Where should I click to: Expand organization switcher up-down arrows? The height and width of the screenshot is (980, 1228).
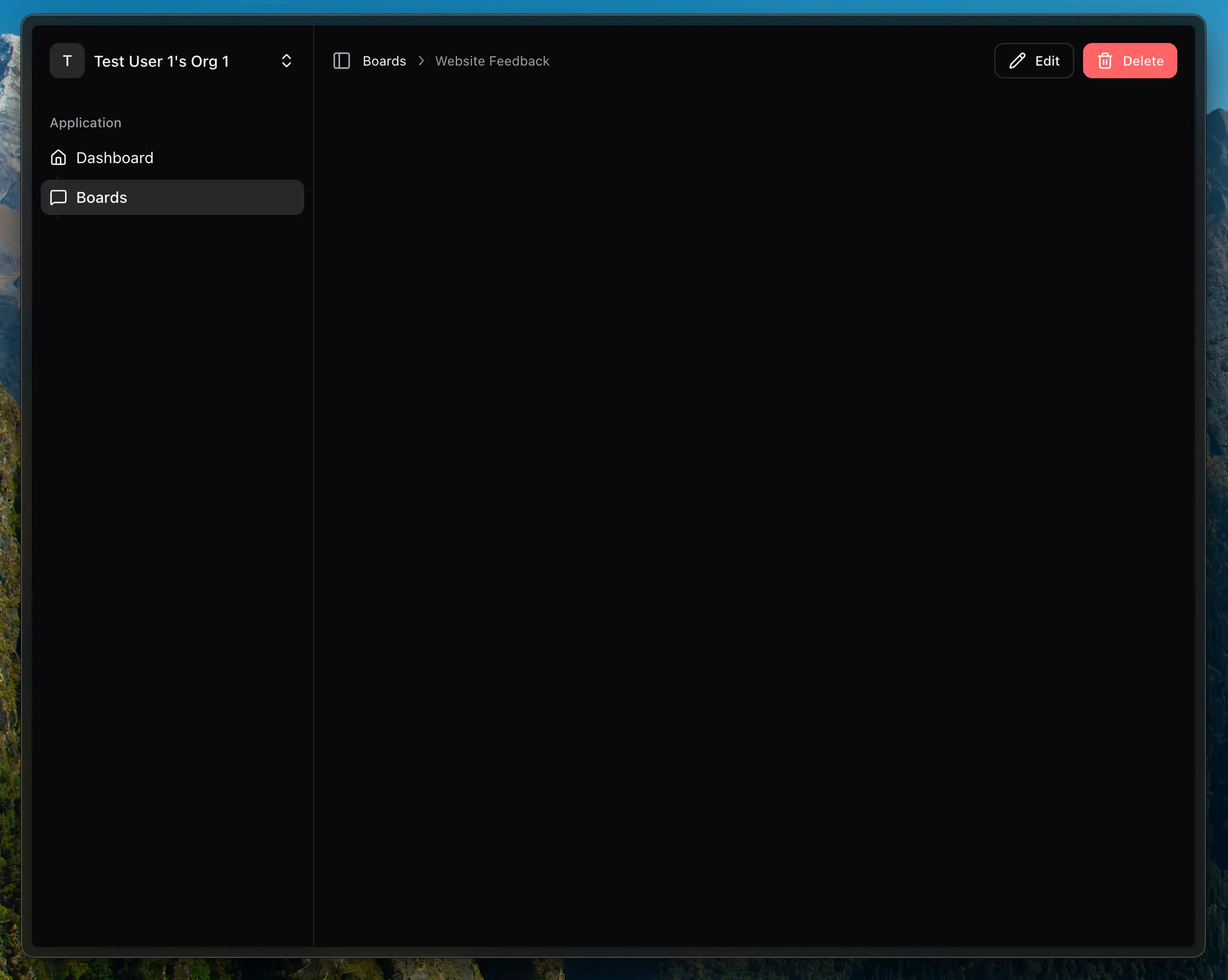pyautogui.click(x=287, y=61)
